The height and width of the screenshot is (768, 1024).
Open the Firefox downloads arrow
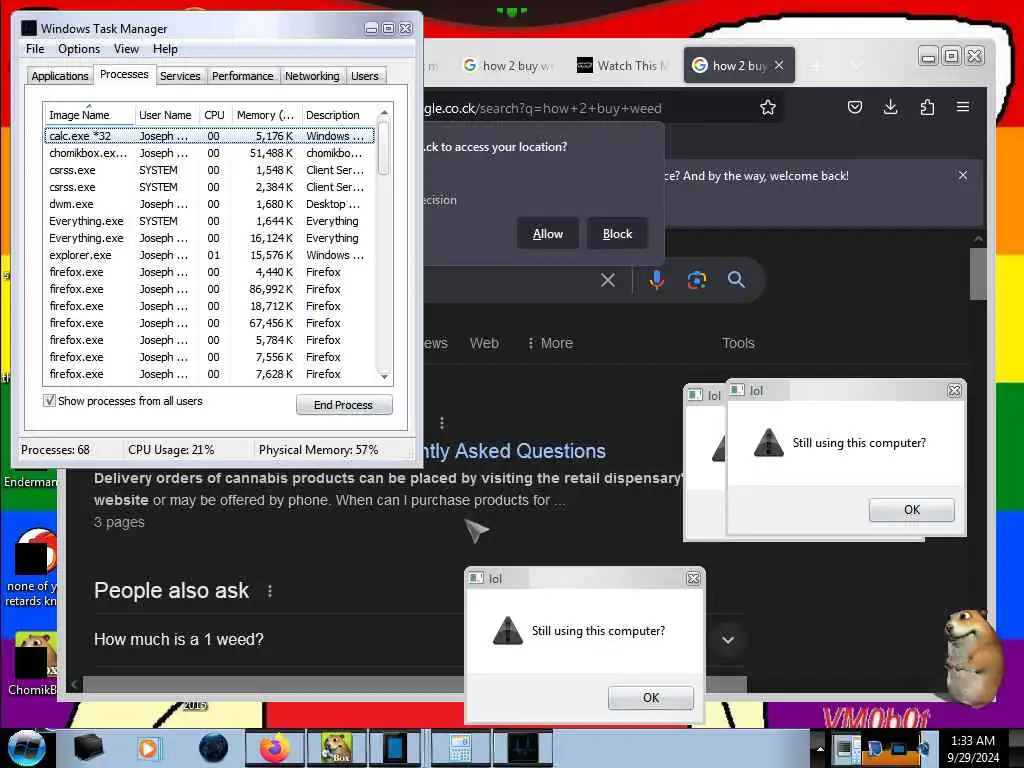click(890, 107)
